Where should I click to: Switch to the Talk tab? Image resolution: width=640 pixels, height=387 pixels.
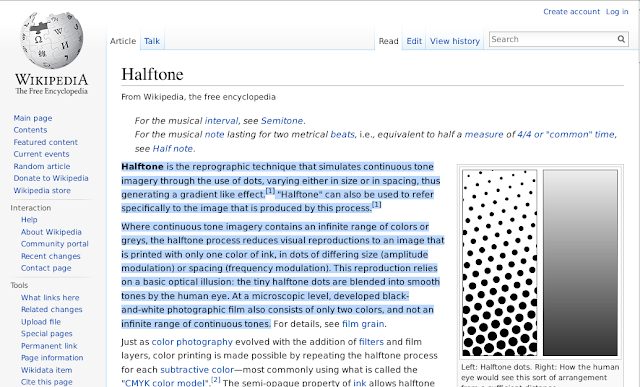pyautogui.click(x=152, y=41)
